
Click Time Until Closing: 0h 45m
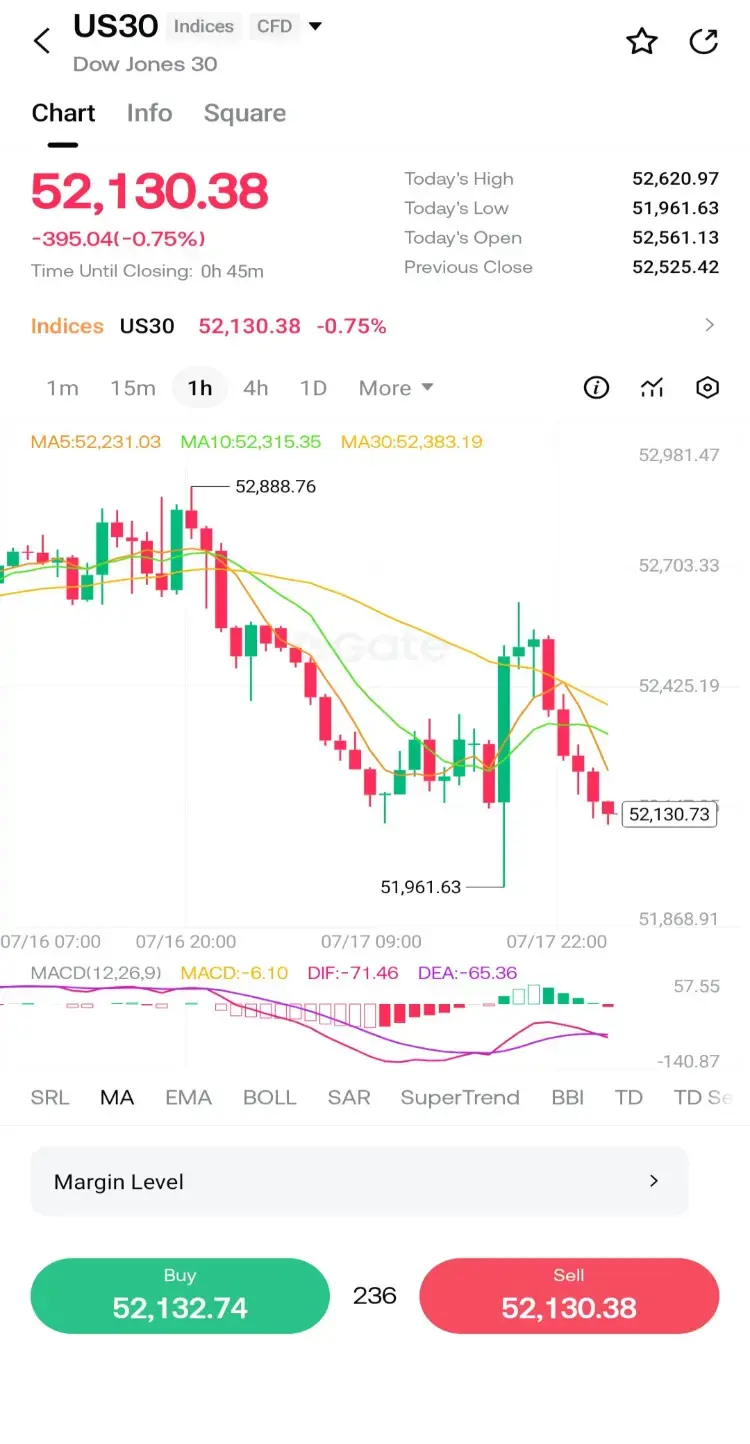pyautogui.click(x=147, y=271)
